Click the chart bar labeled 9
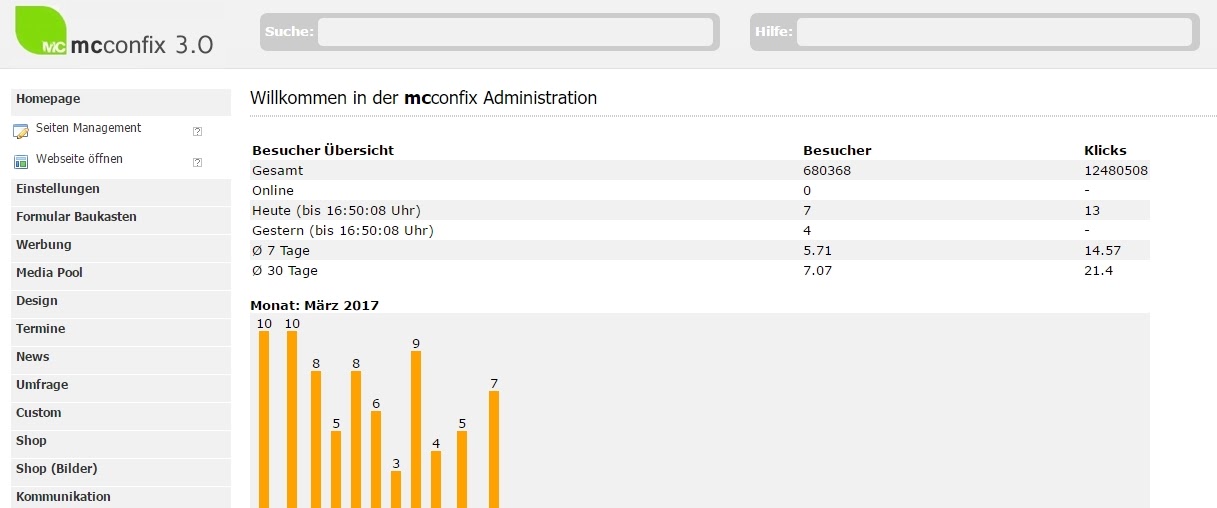This screenshot has height=508, width=1217. click(416, 430)
